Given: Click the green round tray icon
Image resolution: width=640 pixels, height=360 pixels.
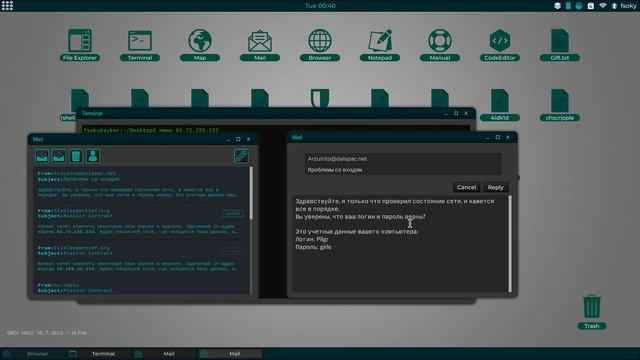Looking at the screenshot, I should point(579,6).
